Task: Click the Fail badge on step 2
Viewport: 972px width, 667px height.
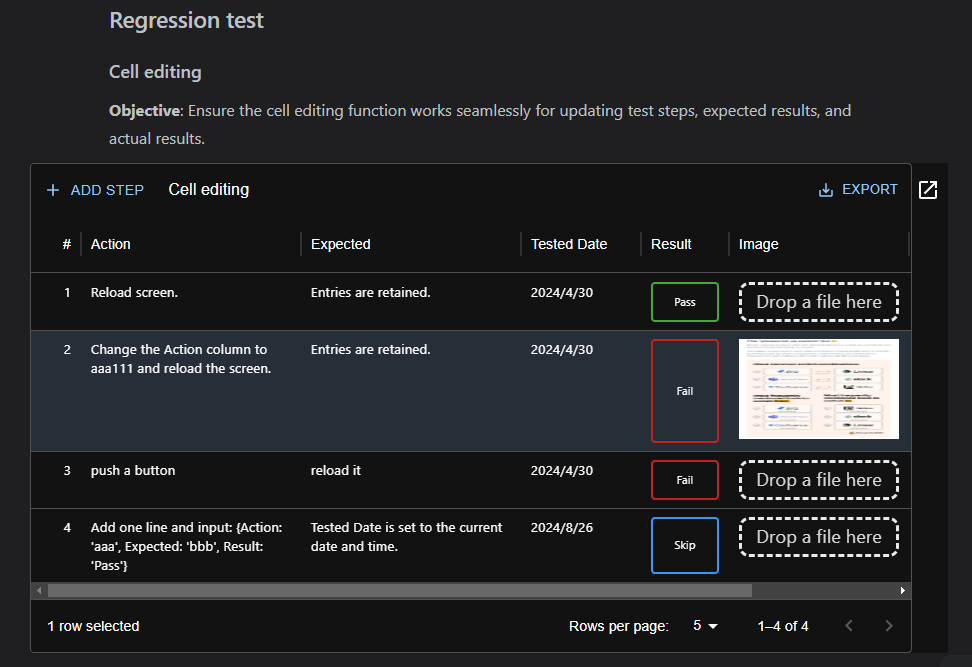Action: (x=684, y=391)
